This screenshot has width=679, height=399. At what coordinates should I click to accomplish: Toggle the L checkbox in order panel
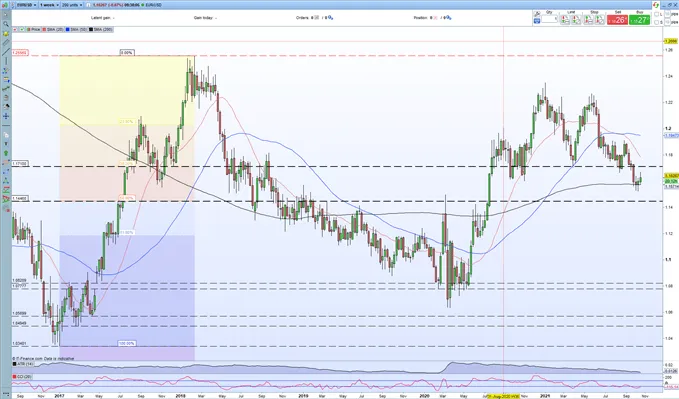coord(657,14)
